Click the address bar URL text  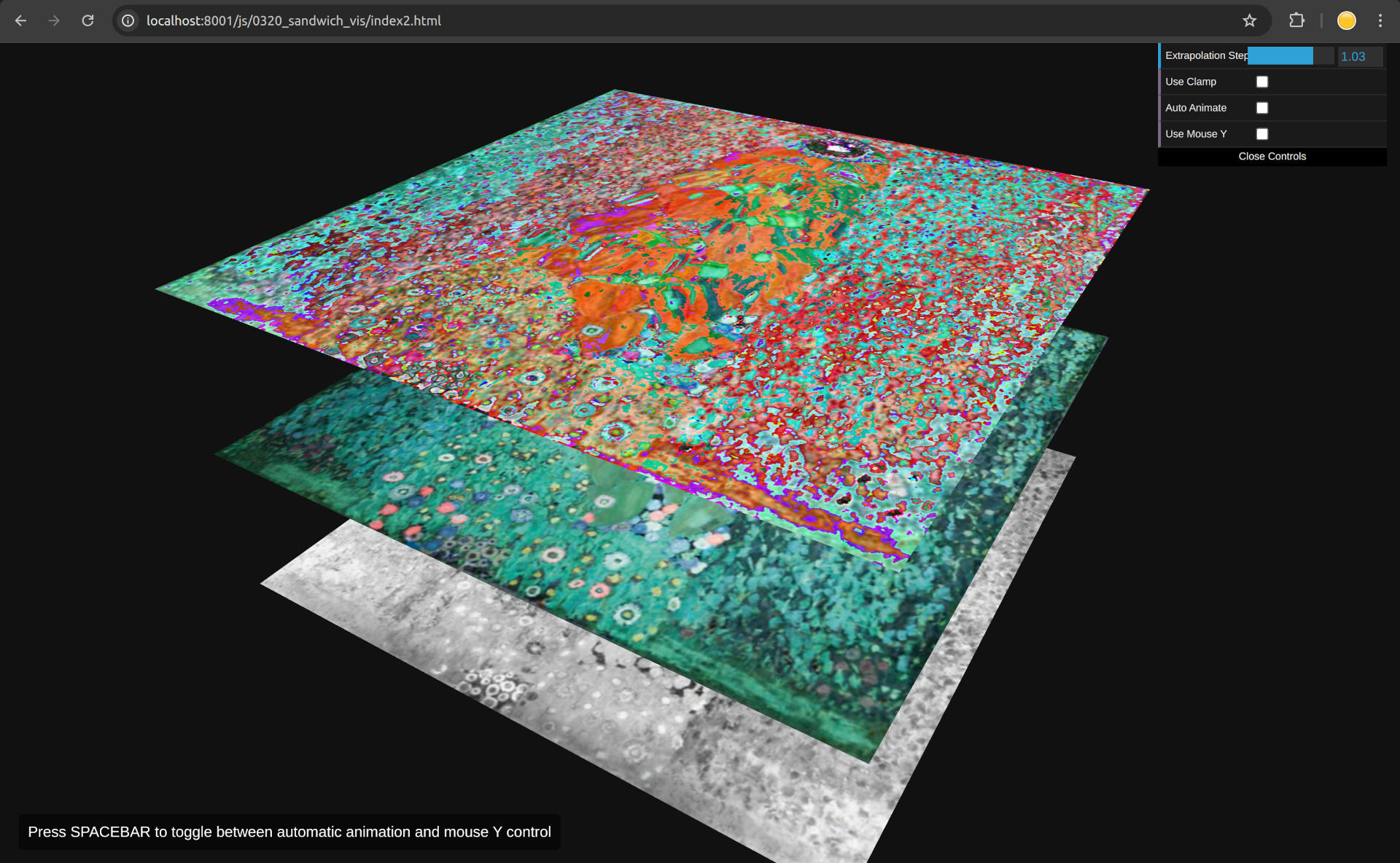293,20
